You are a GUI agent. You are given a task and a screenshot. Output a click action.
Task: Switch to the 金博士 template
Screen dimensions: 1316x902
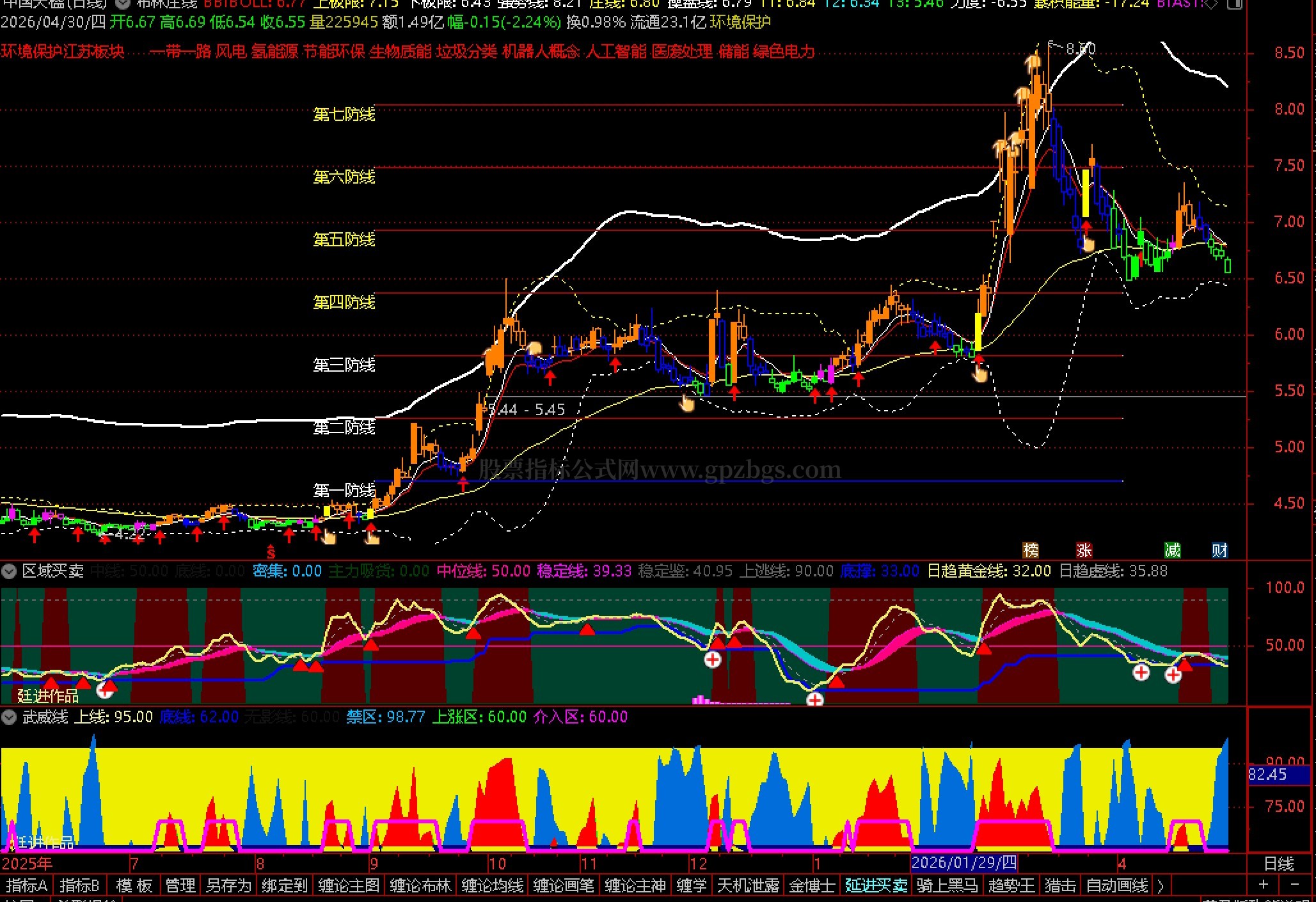tap(812, 885)
